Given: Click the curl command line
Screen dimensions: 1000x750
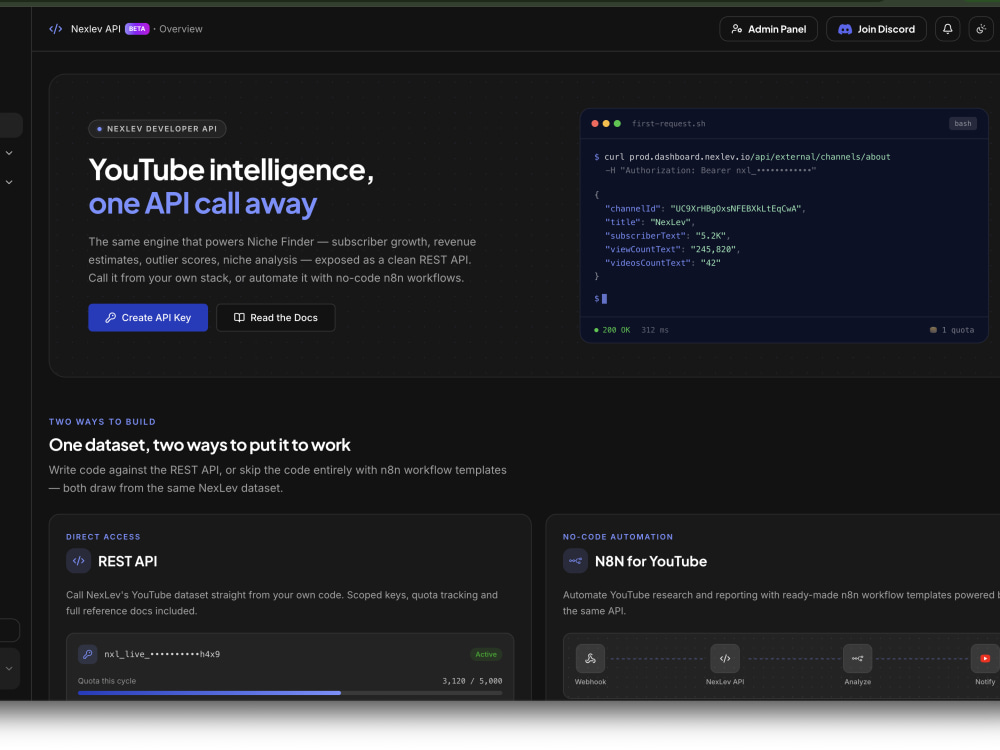Looking at the screenshot, I should coord(742,157).
